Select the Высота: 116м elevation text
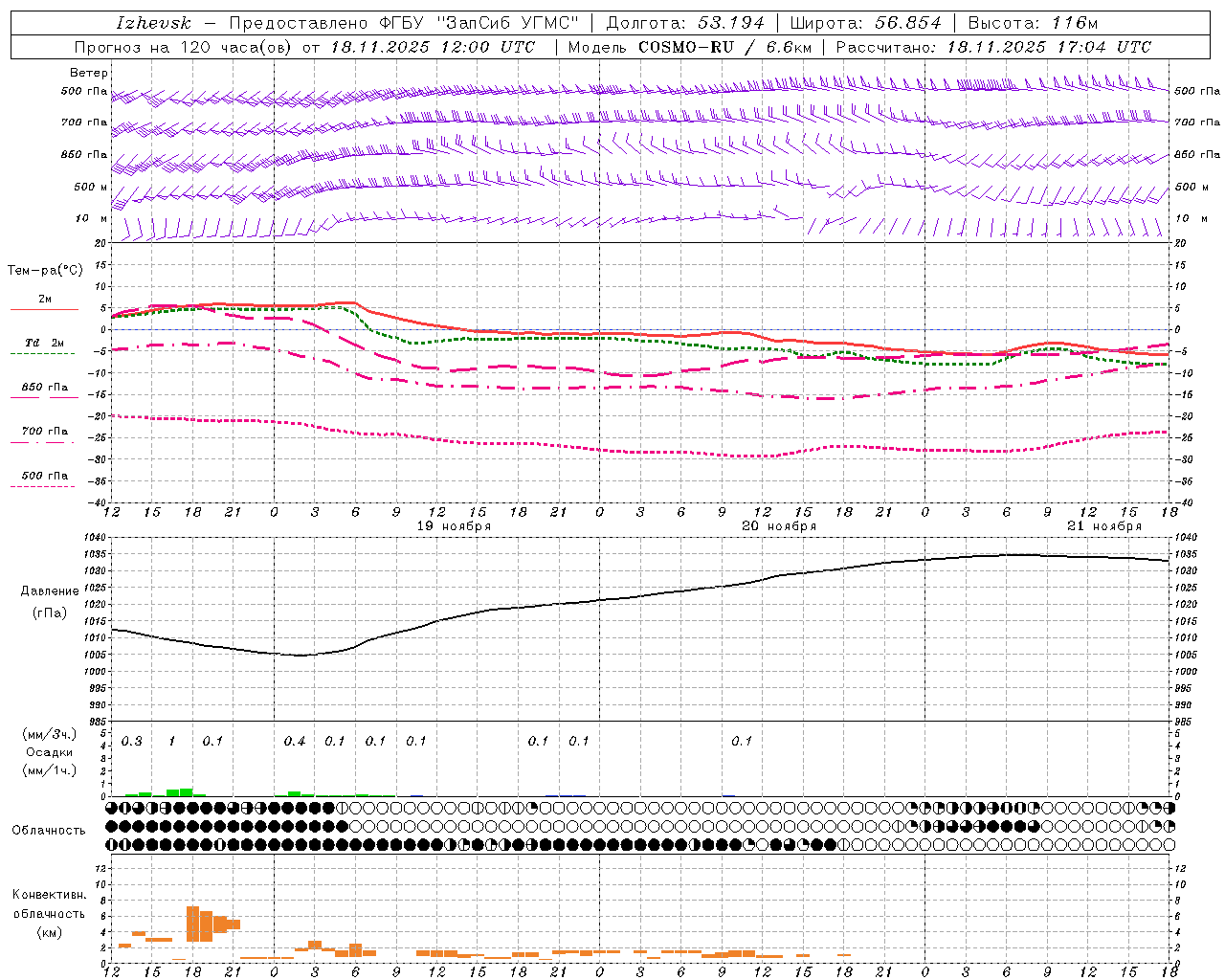This screenshot has width=1225, height=980. [1033, 23]
